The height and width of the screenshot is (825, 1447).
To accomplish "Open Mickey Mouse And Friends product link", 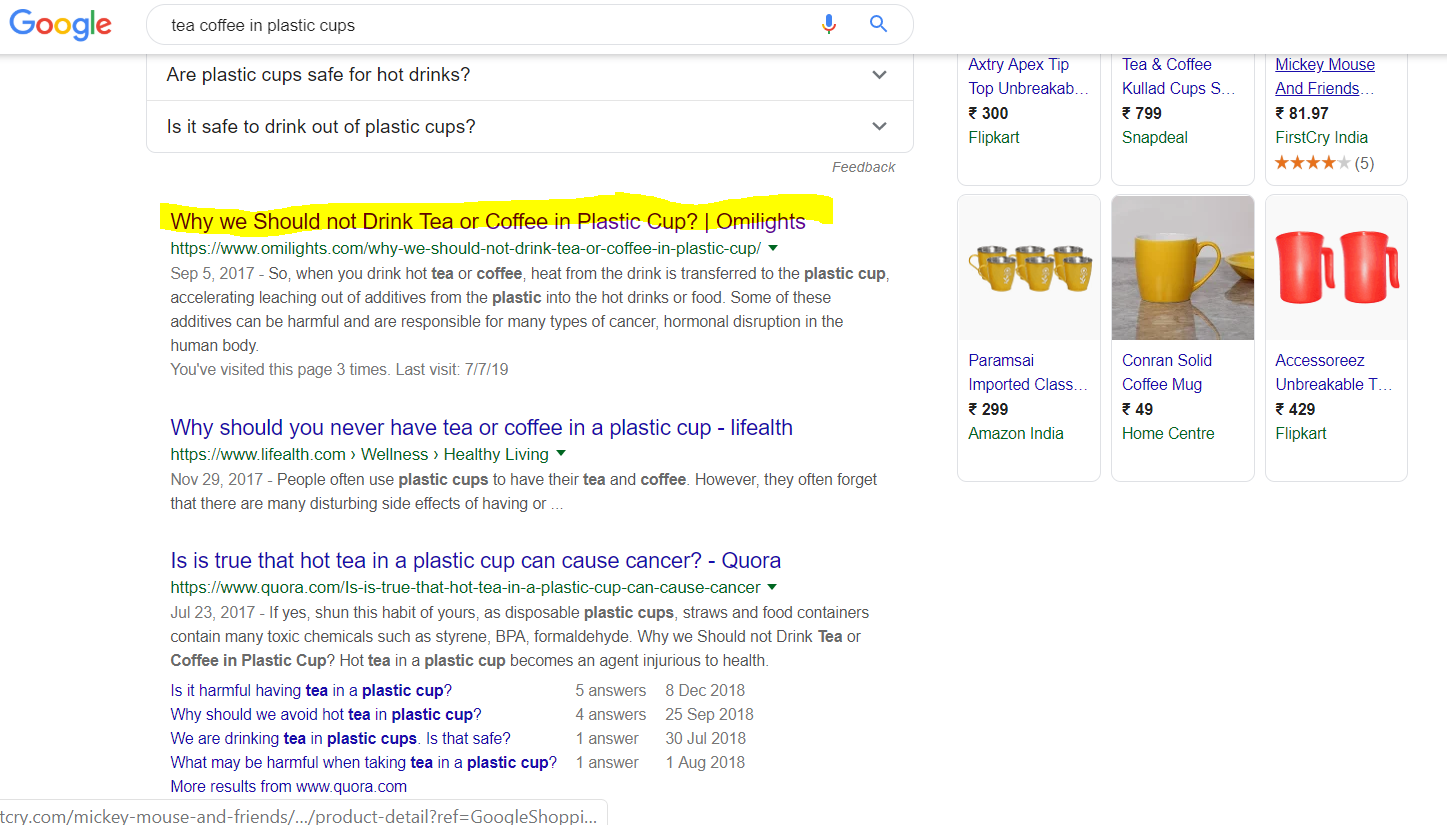I will (1324, 76).
